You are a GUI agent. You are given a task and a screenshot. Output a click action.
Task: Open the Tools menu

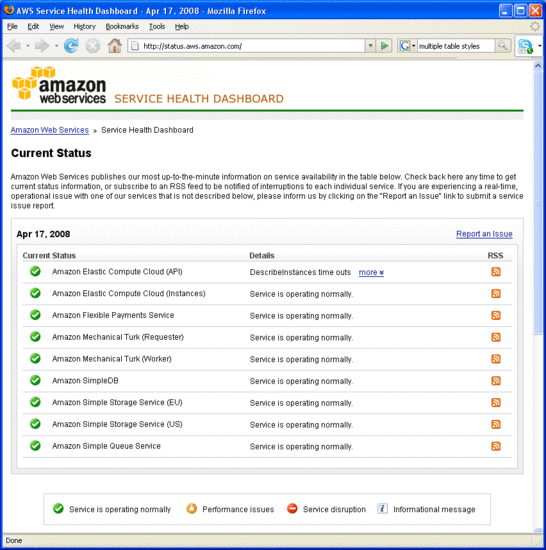coord(157,27)
